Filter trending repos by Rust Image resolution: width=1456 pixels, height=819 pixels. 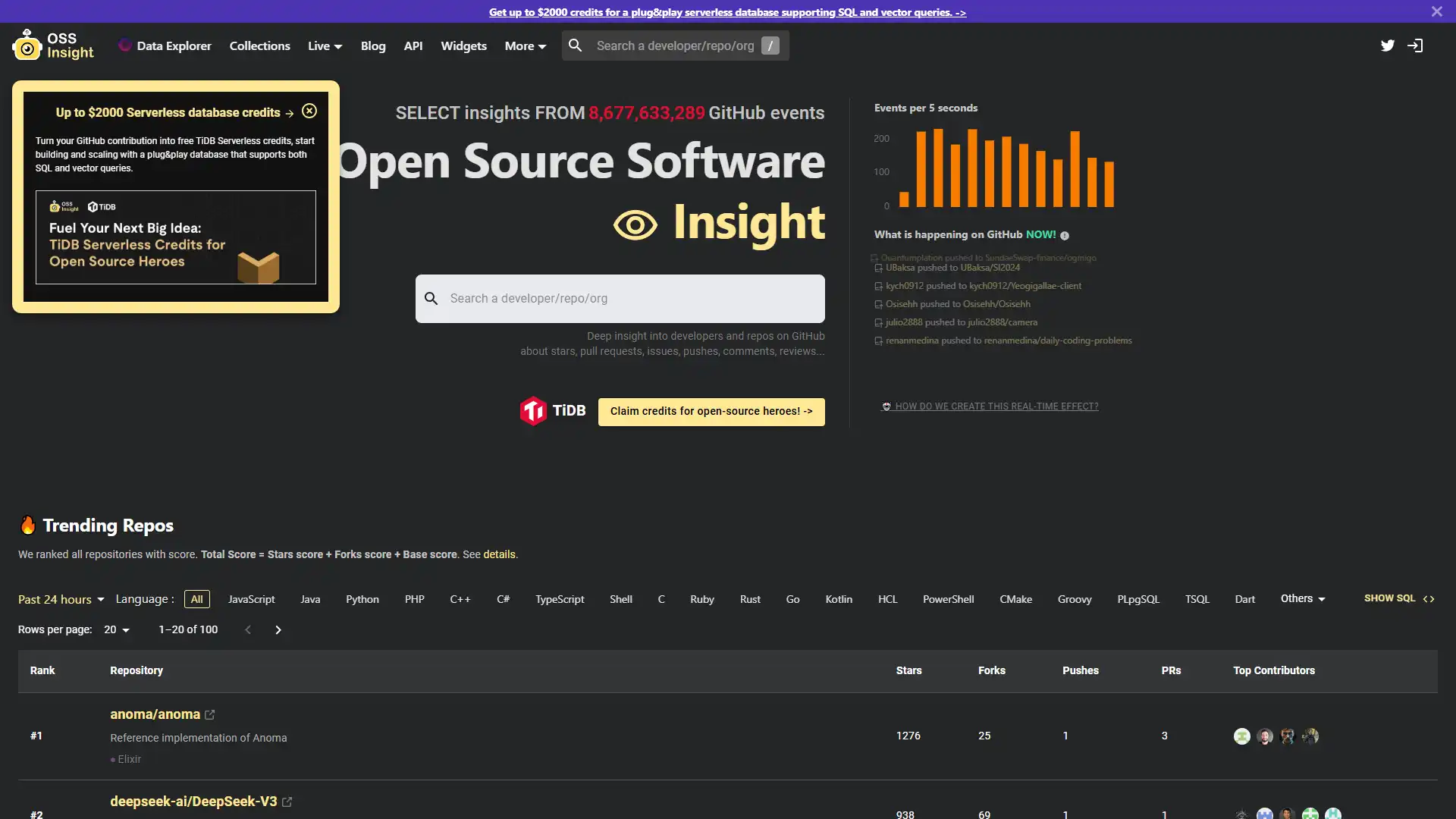750,599
